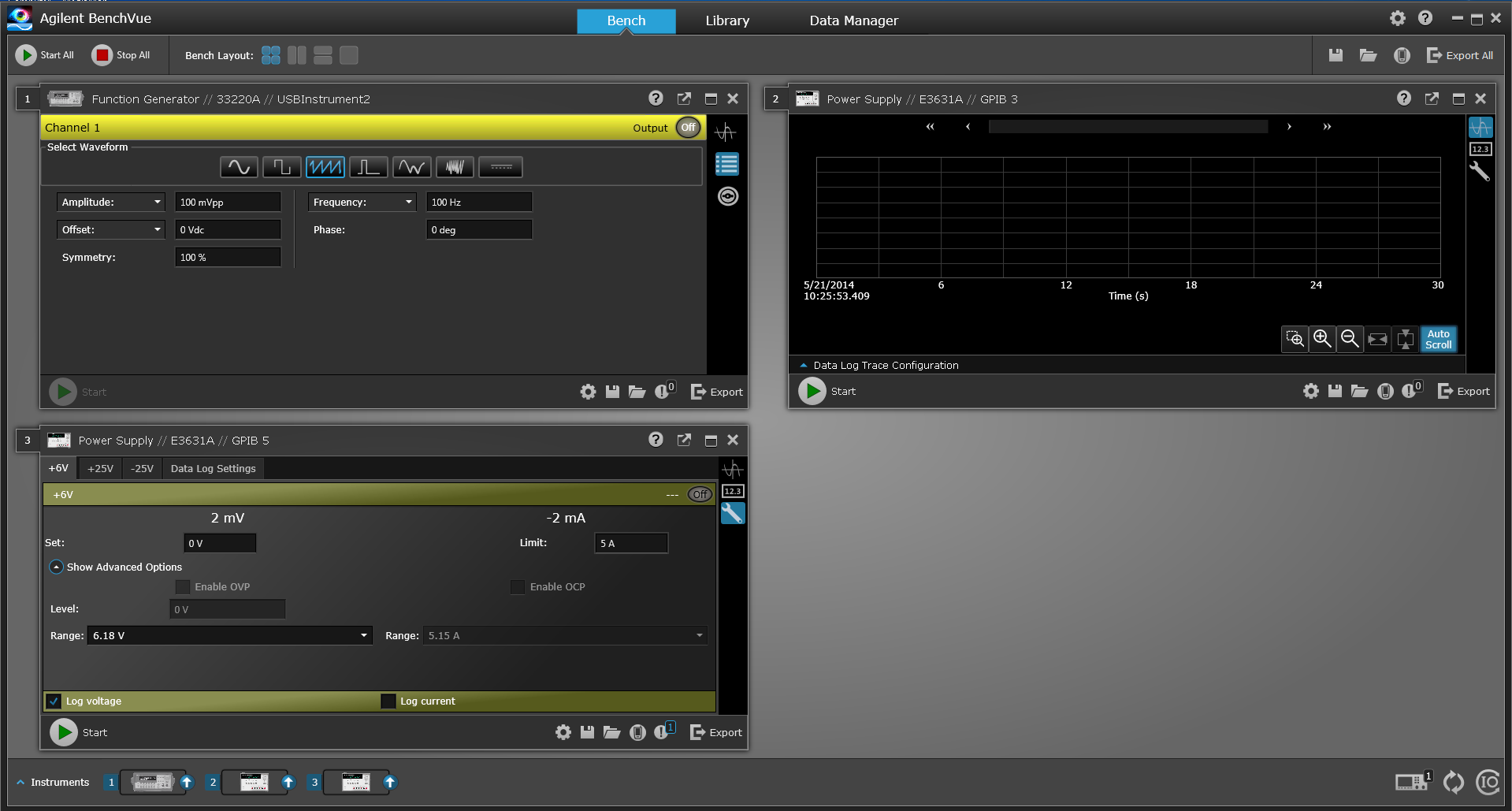Undock Function Generator panel into a window
The width and height of the screenshot is (1512, 811).
684,99
